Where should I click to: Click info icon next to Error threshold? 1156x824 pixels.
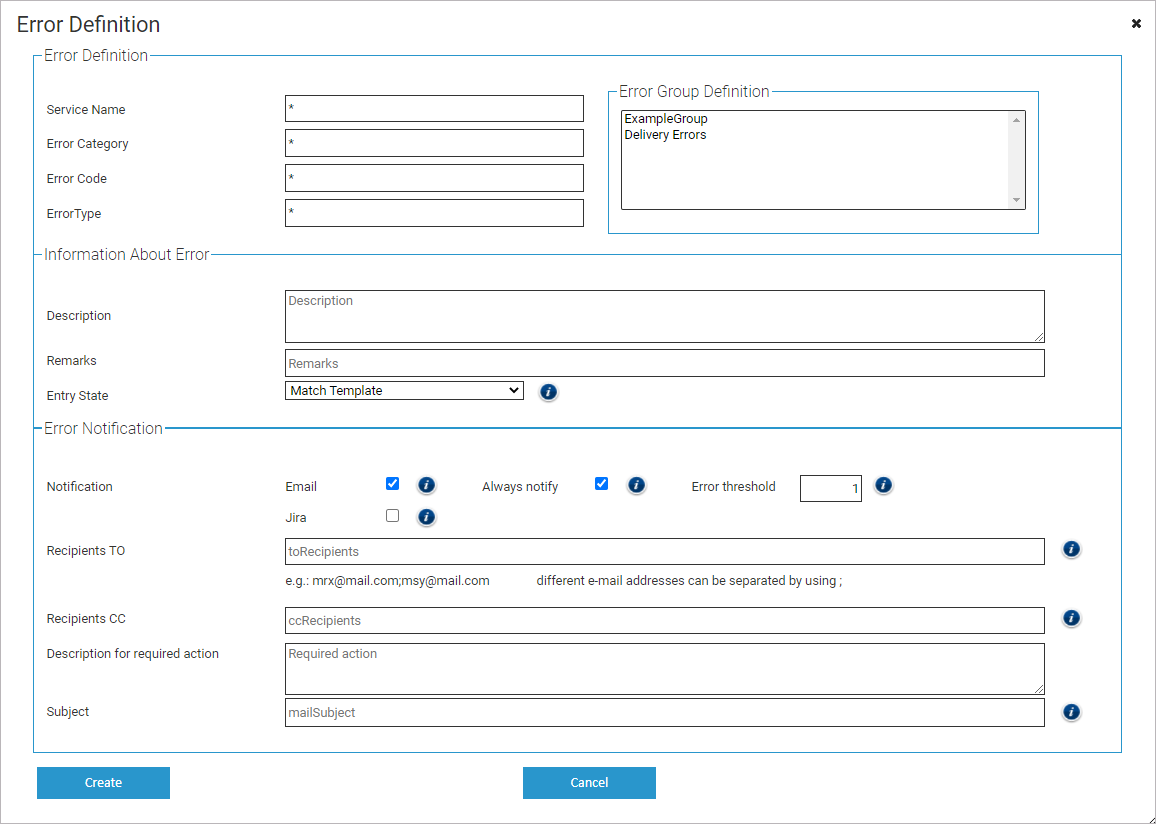click(x=883, y=485)
